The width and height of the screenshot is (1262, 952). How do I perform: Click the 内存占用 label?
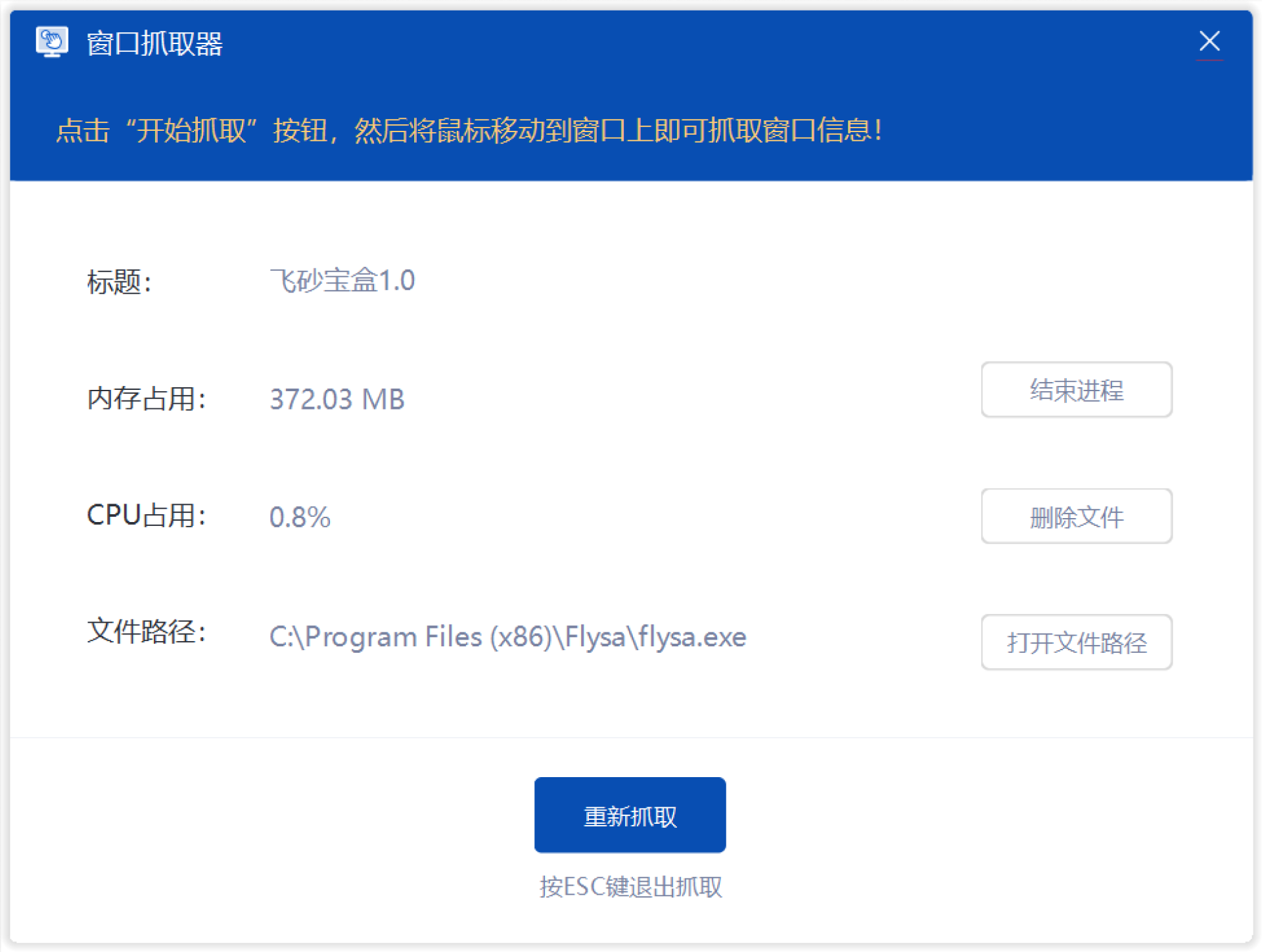coord(146,399)
